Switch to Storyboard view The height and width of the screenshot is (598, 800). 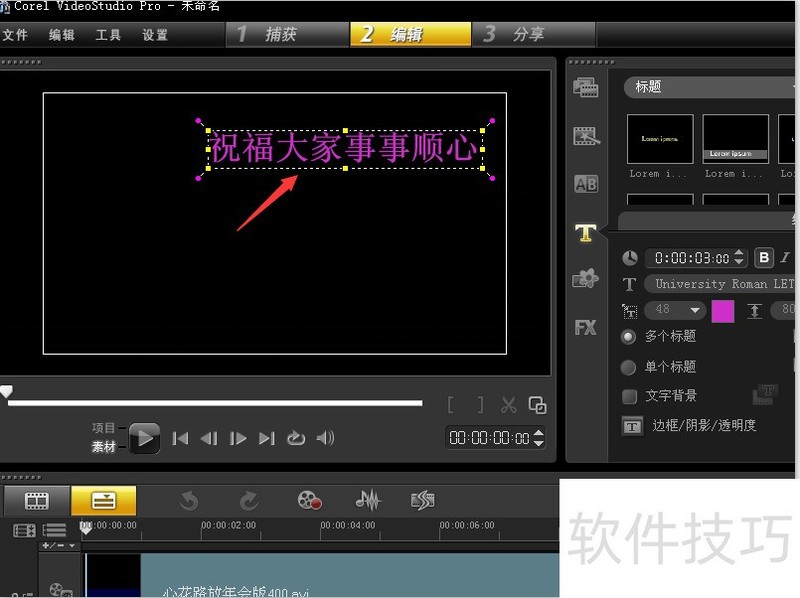[37, 501]
